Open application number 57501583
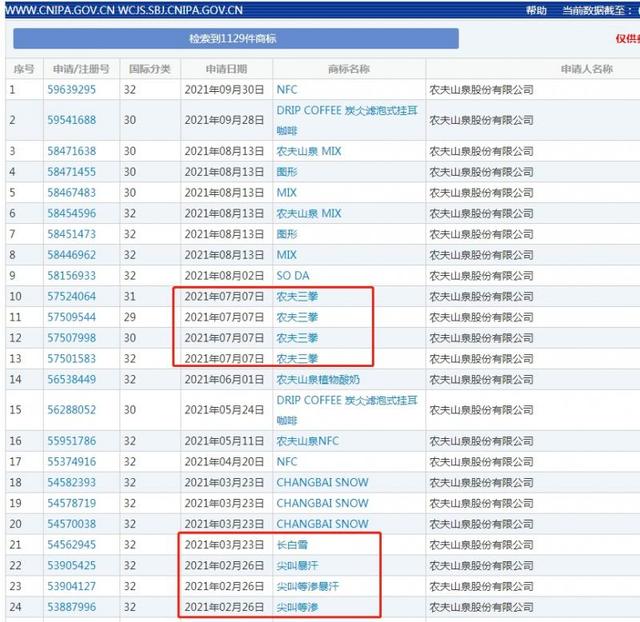 pos(72,358)
